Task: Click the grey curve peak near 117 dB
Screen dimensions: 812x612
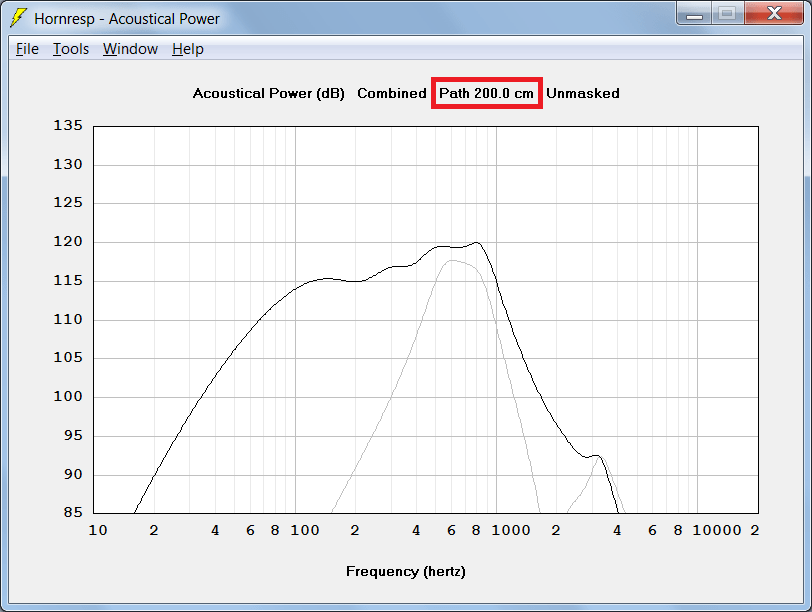Action: click(x=452, y=260)
